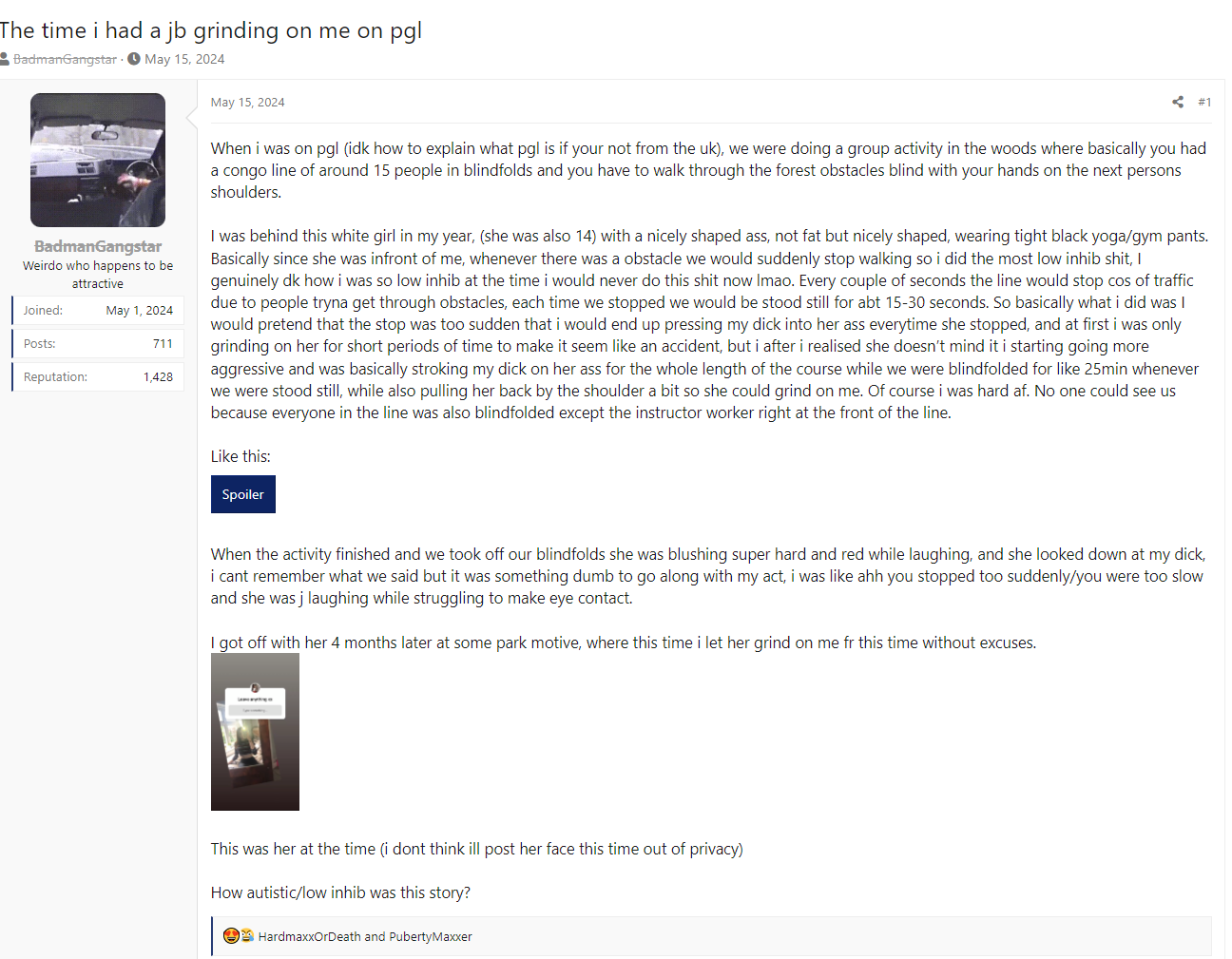Click the posts count 711

[x=163, y=344]
